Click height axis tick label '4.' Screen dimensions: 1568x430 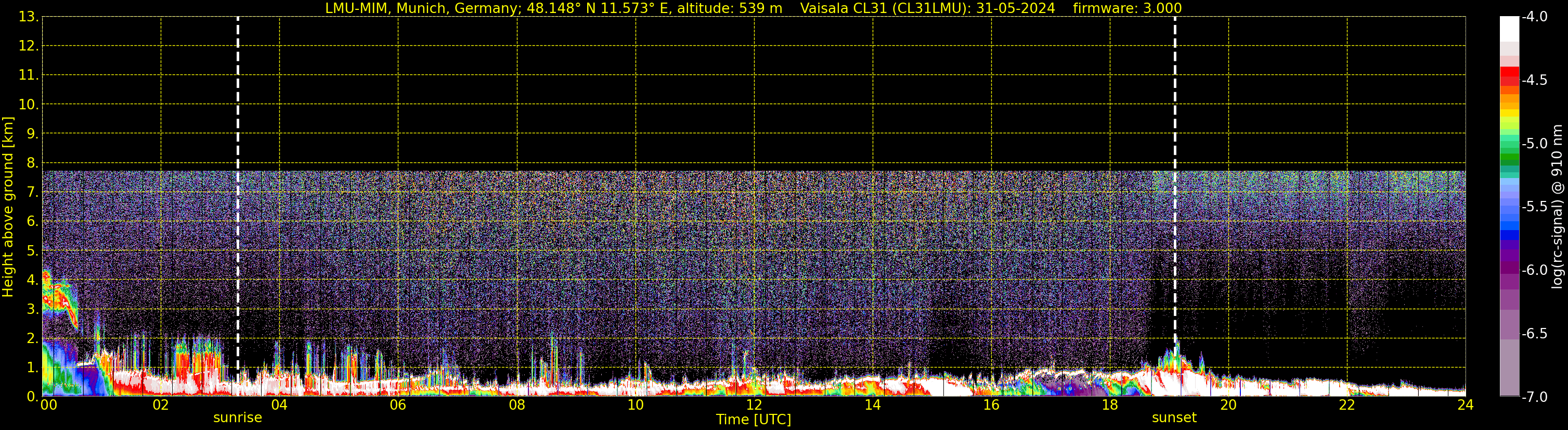(x=33, y=280)
